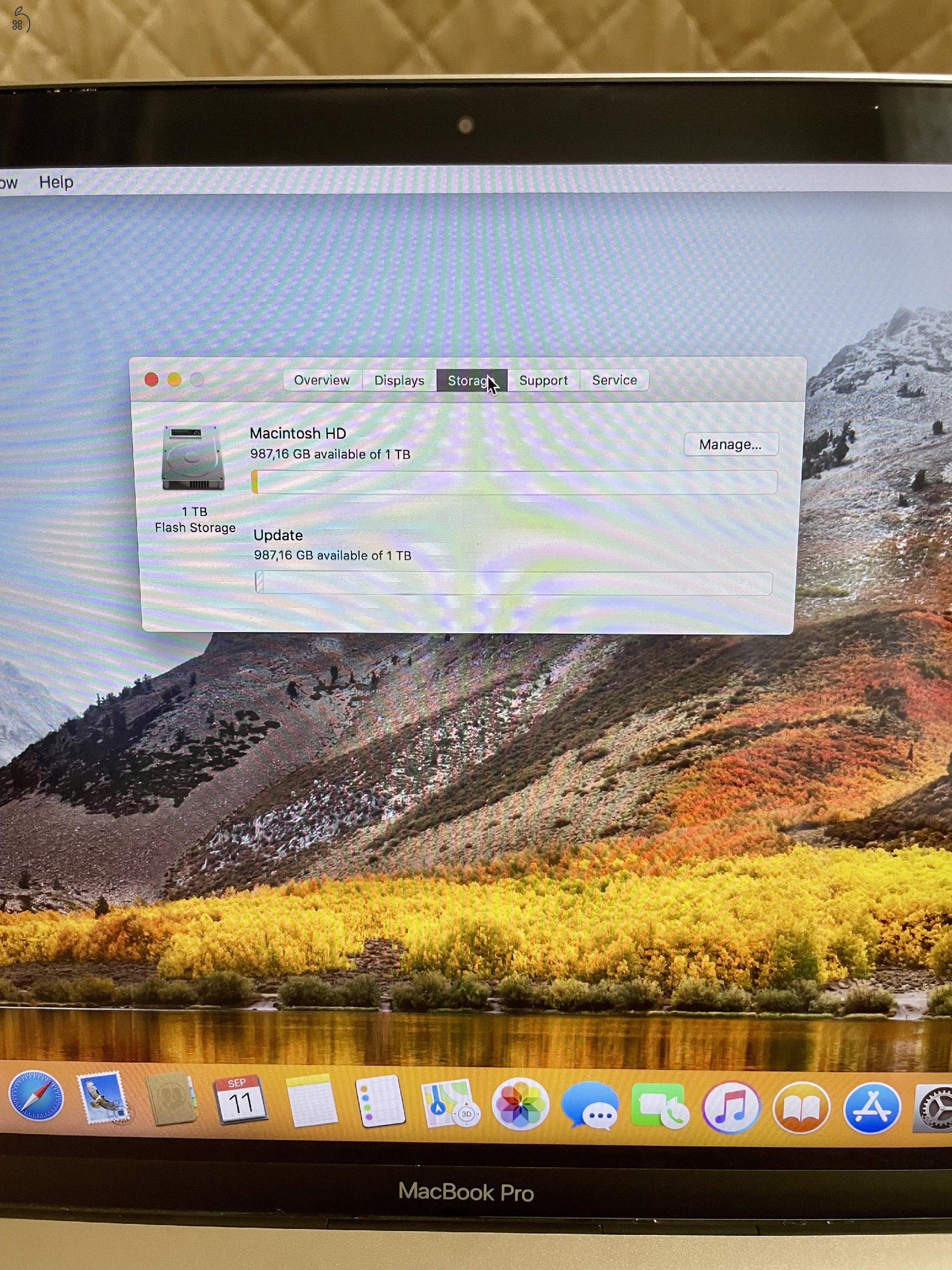952x1270 pixels.
Task: Switch to the Overview tab
Action: pos(322,380)
